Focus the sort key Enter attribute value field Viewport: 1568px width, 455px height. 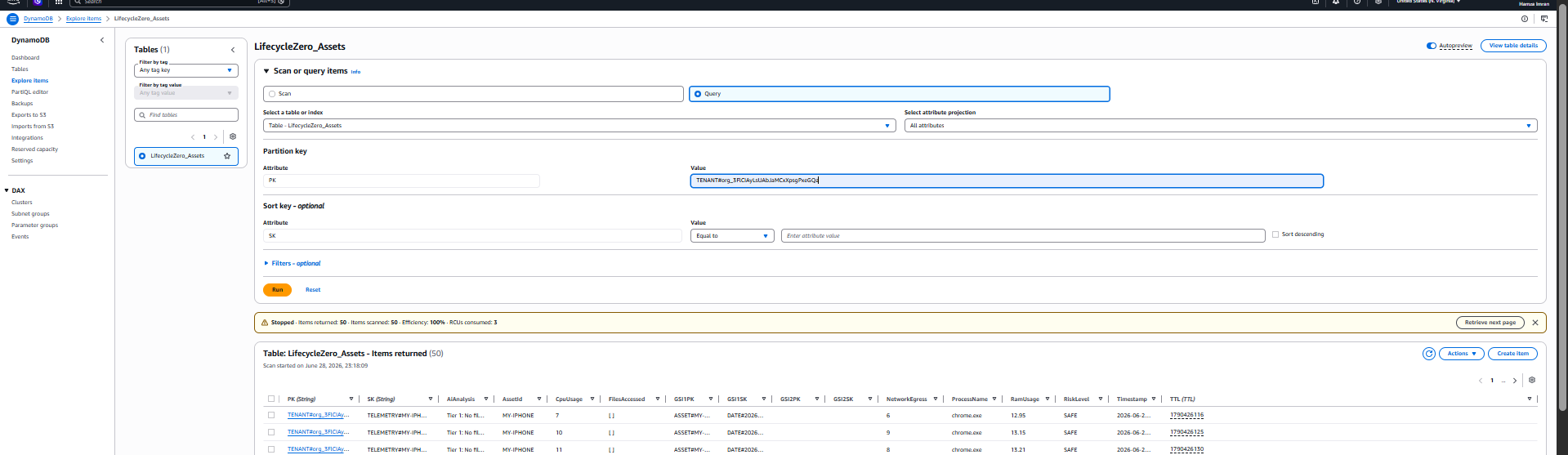pos(1023,236)
